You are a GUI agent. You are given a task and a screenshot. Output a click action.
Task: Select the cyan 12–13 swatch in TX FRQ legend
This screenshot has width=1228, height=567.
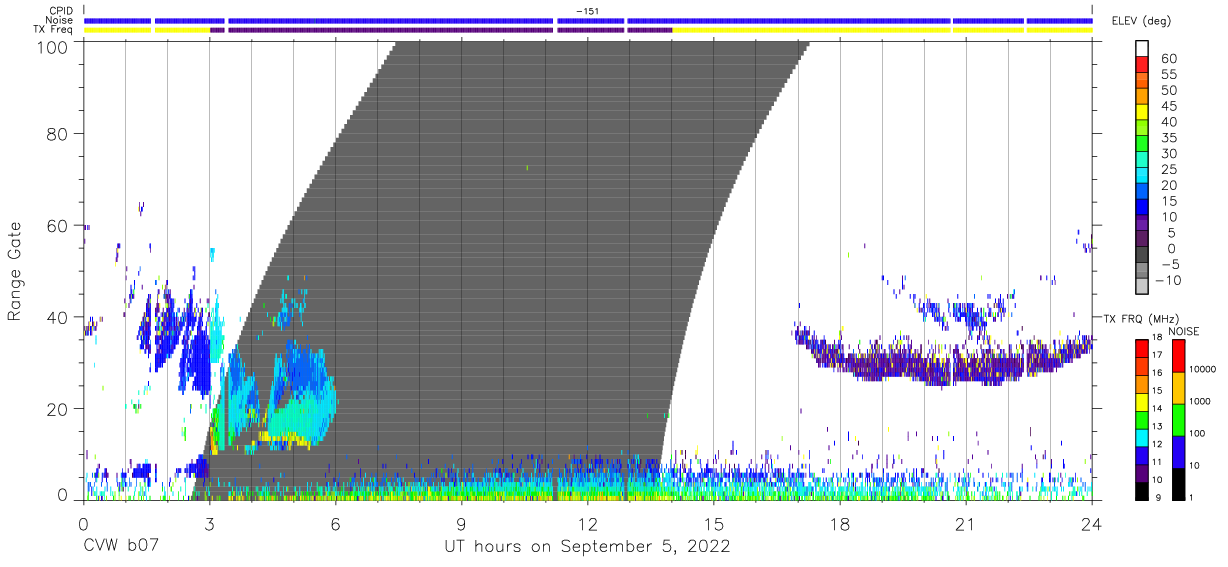[1143, 436]
